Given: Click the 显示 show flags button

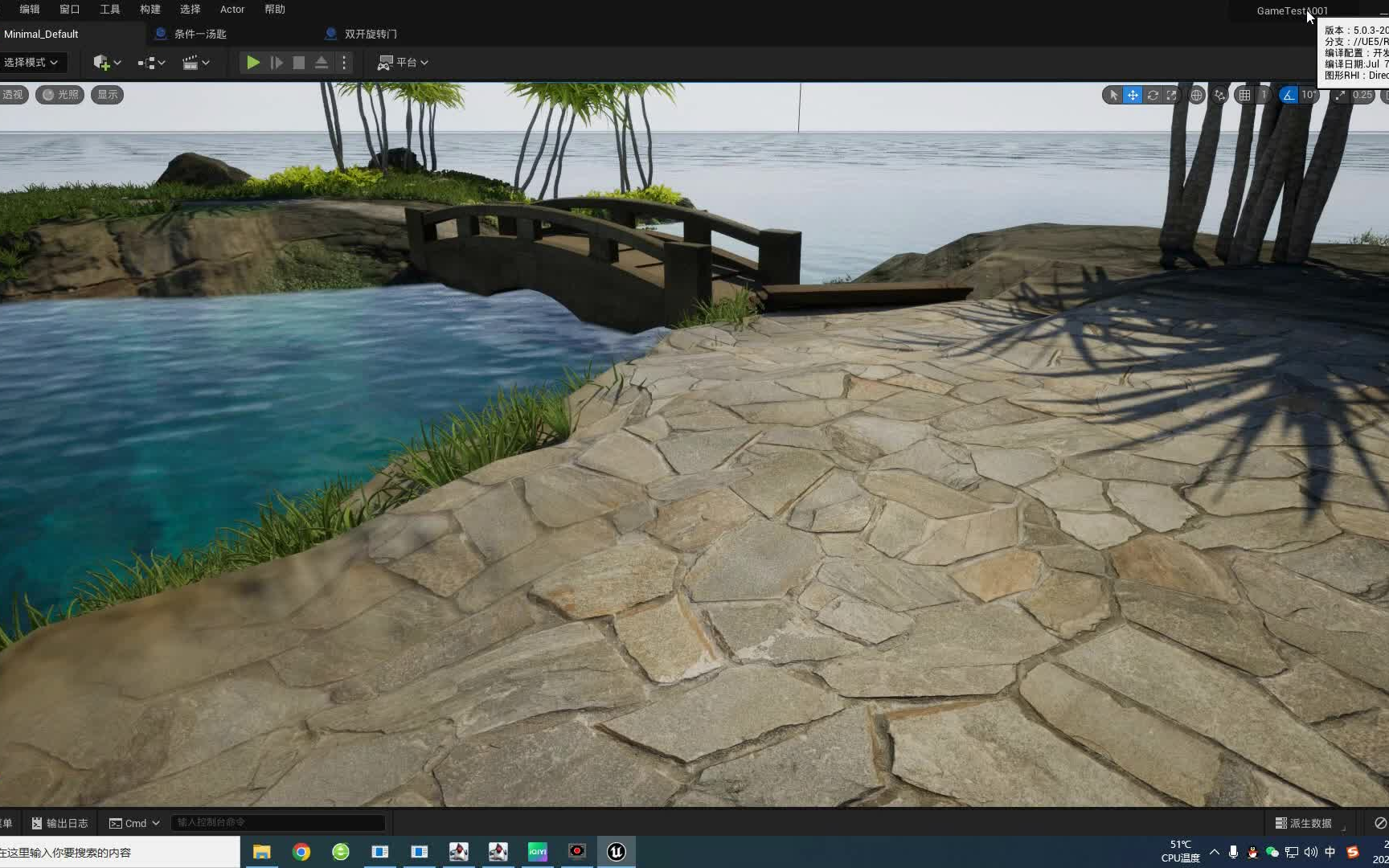Looking at the screenshot, I should [107, 94].
